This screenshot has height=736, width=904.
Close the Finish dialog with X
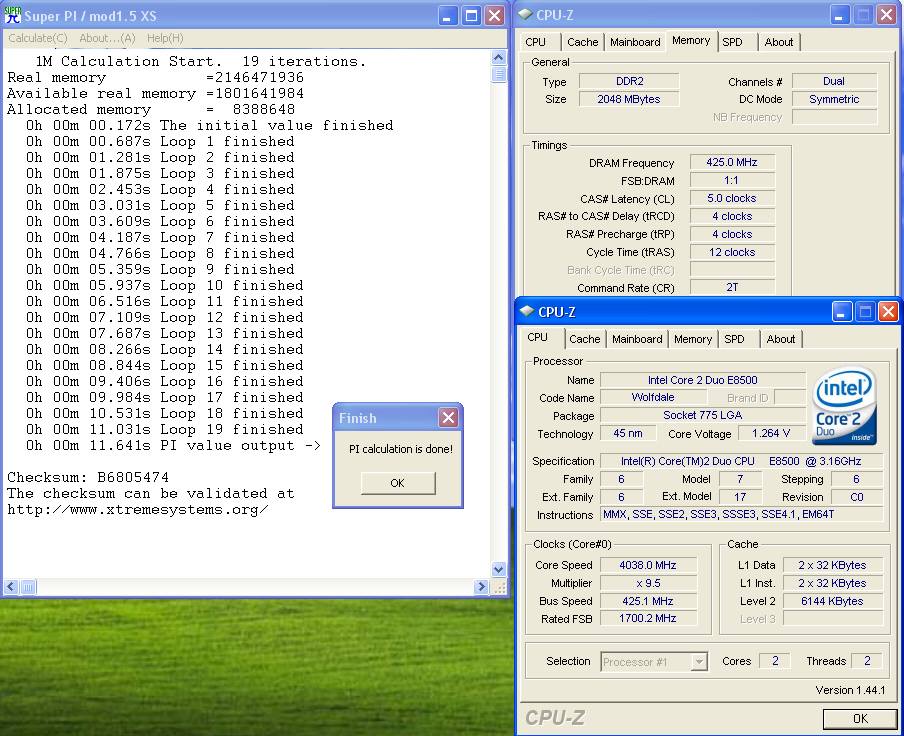click(x=449, y=417)
